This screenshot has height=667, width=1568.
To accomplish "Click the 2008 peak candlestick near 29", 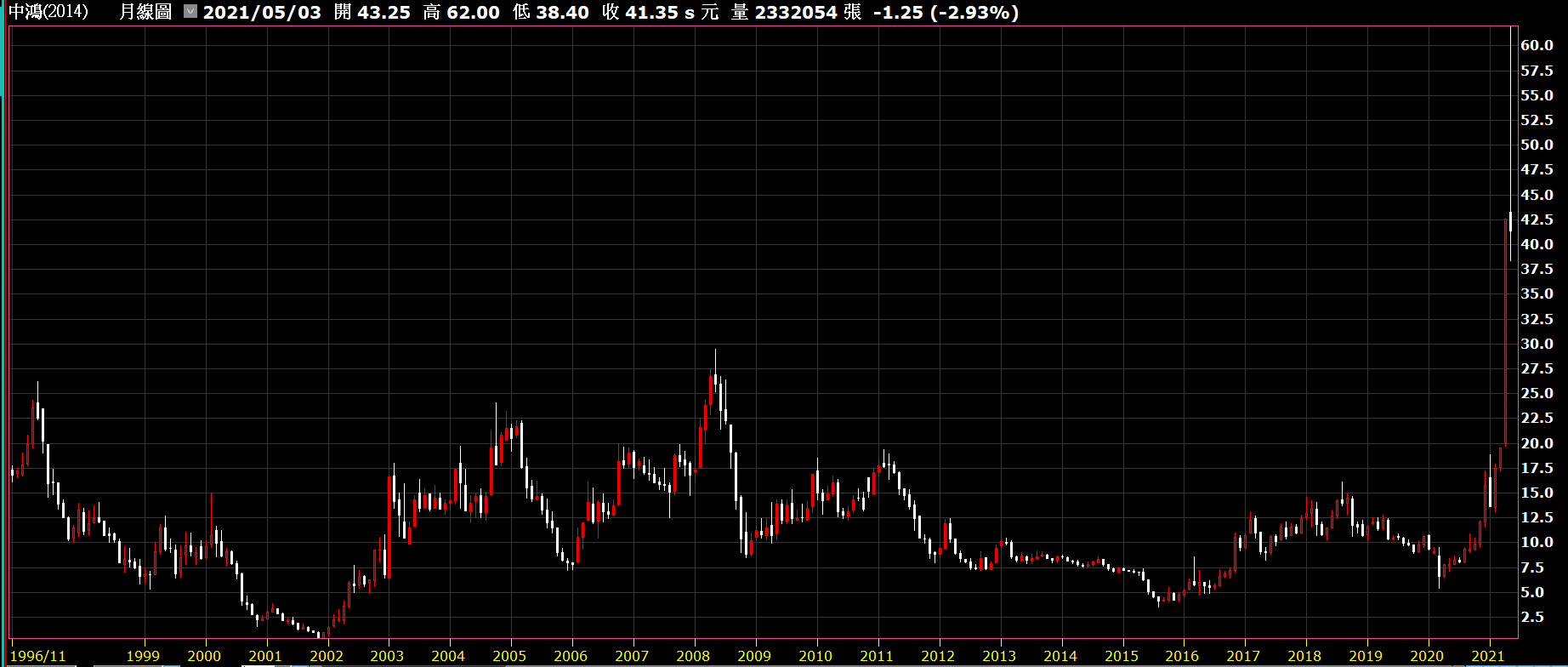I will coord(715,374).
